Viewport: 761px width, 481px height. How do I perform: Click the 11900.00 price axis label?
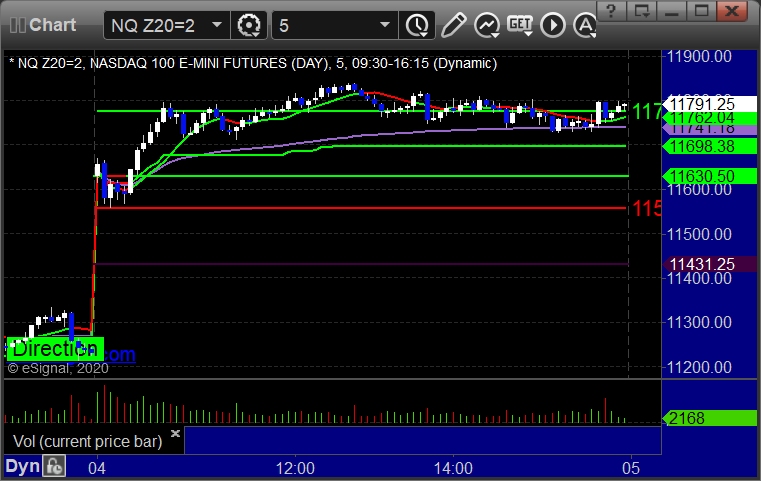(x=699, y=56)
